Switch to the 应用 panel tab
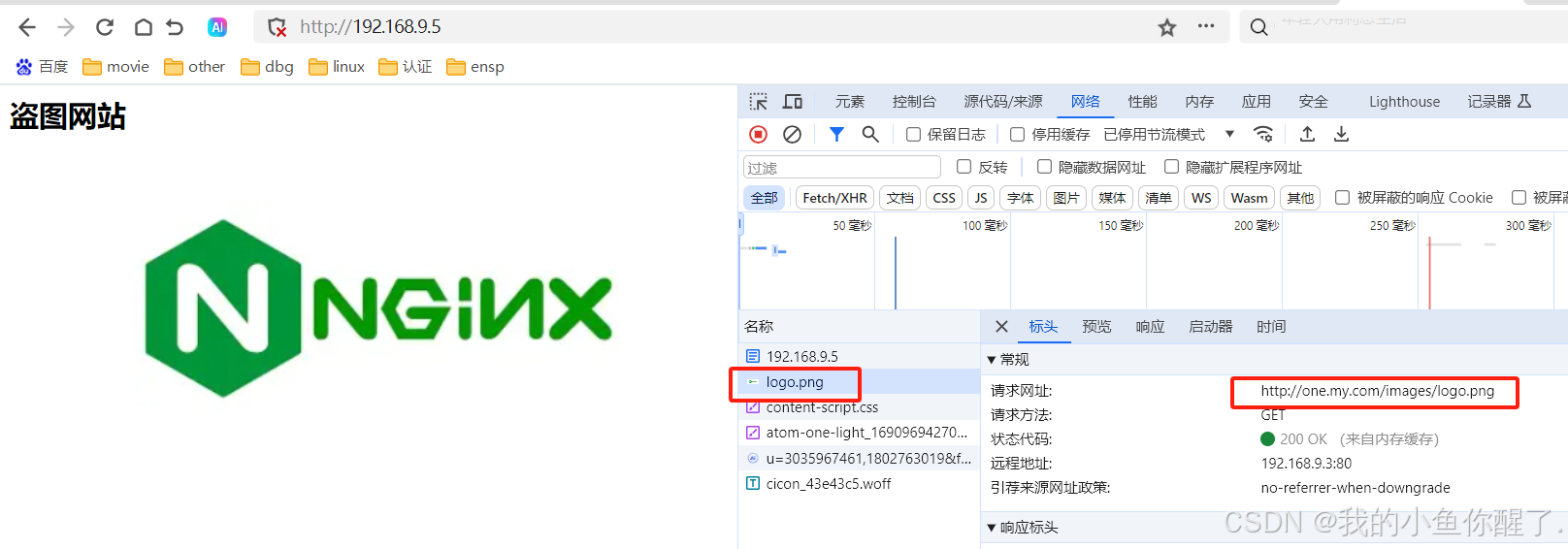Image resolution: width=1568 pixels, height=549 pixels. point(1256,102)
